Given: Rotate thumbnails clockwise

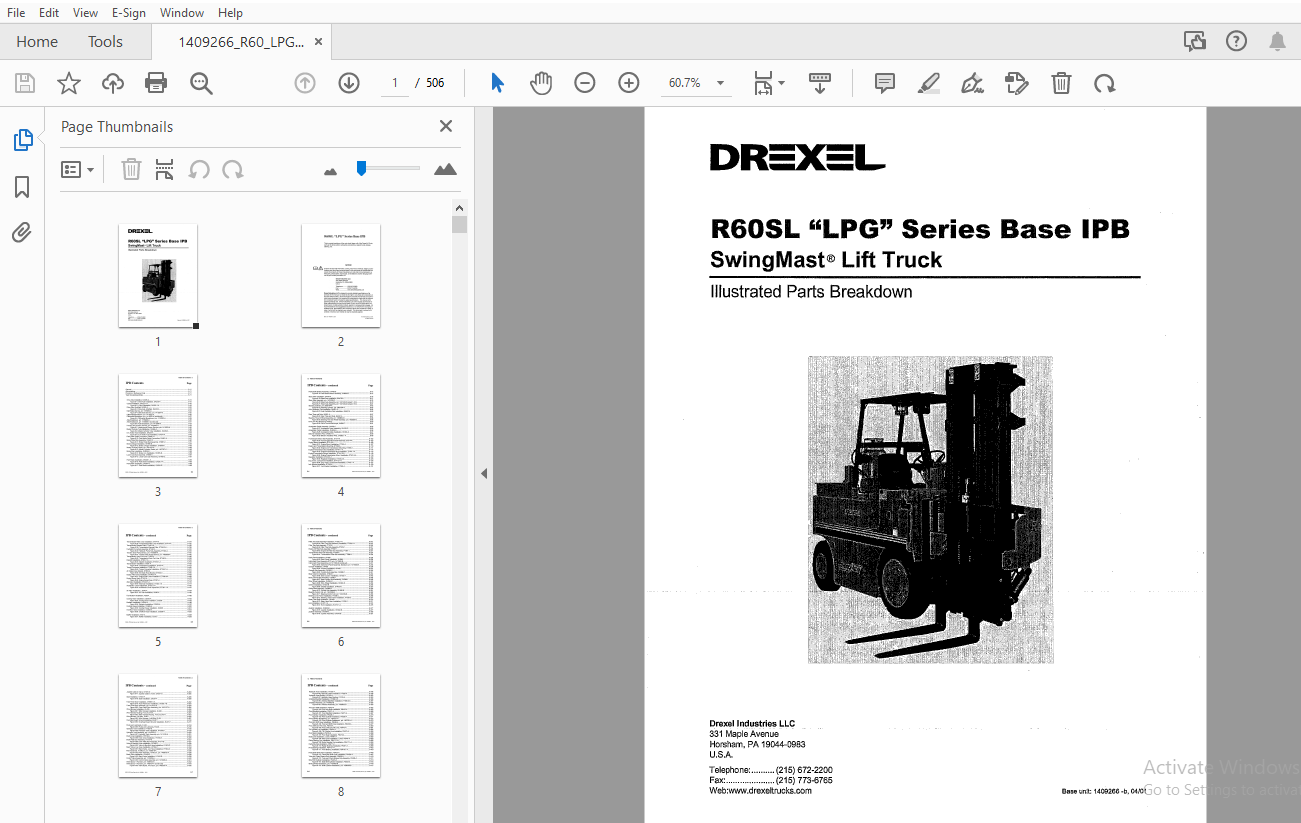Looking at the screenshot, I should [233, 169].
